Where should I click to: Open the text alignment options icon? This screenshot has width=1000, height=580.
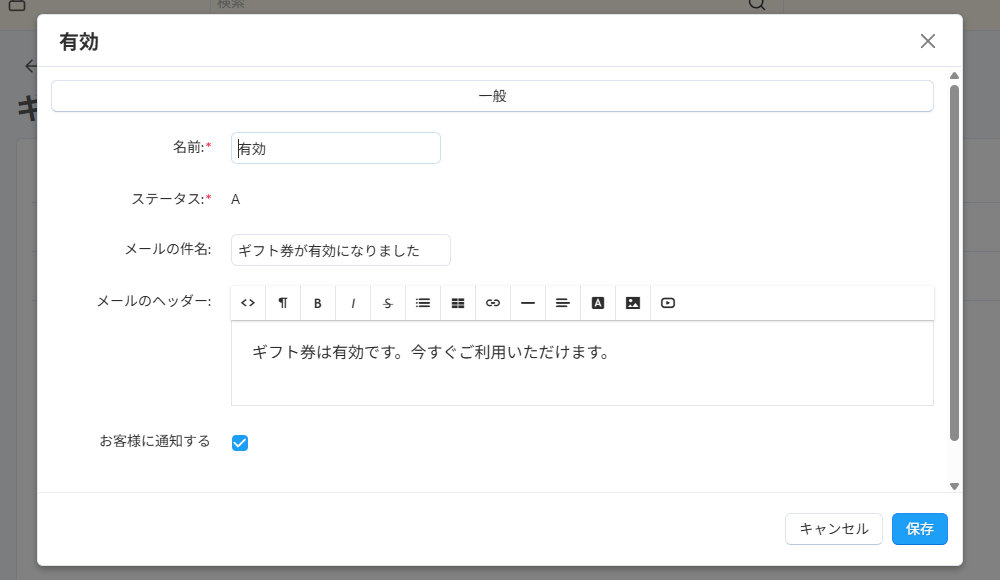tap(562, 302)
